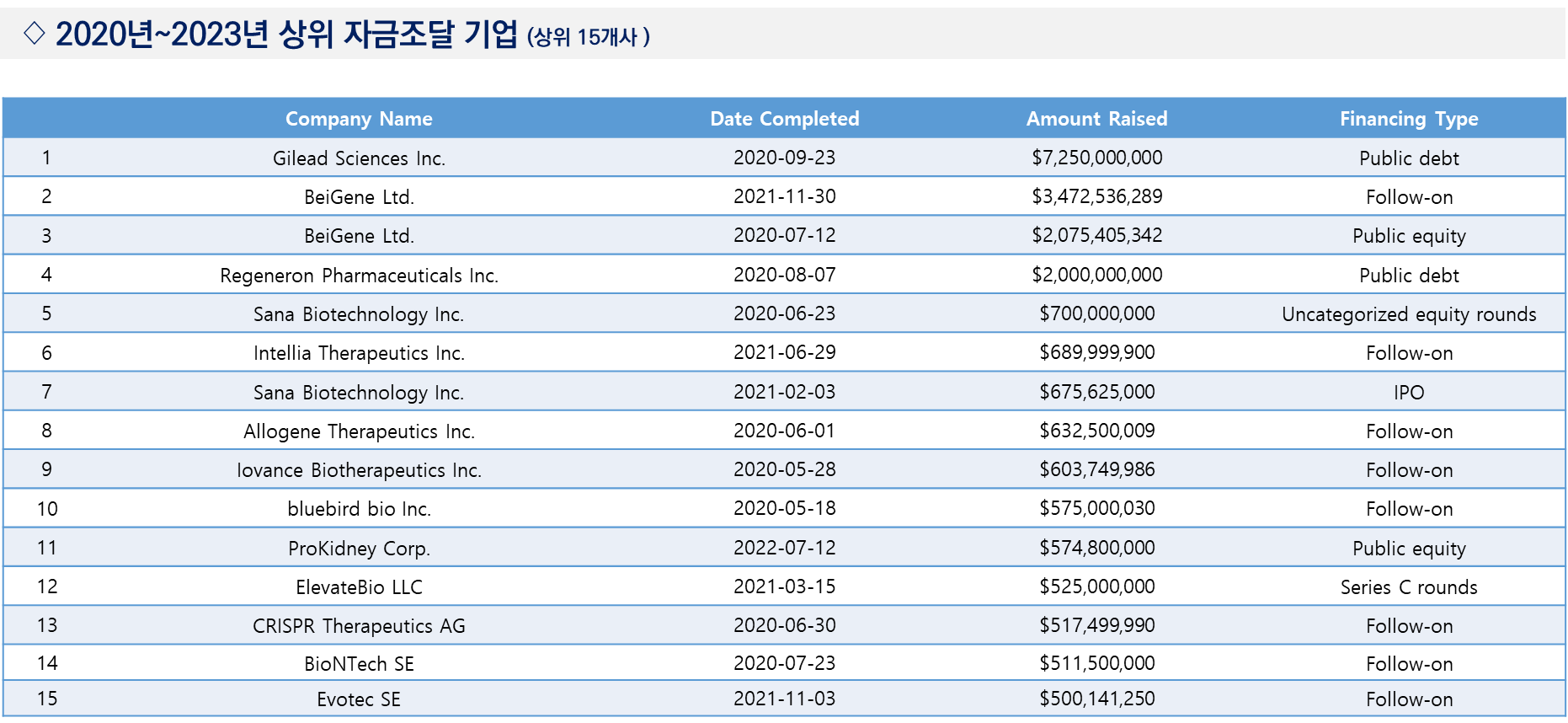Click the $689,999,900 amount
This screenshot has height=723, width=1568.
[x=1096, y=352]
